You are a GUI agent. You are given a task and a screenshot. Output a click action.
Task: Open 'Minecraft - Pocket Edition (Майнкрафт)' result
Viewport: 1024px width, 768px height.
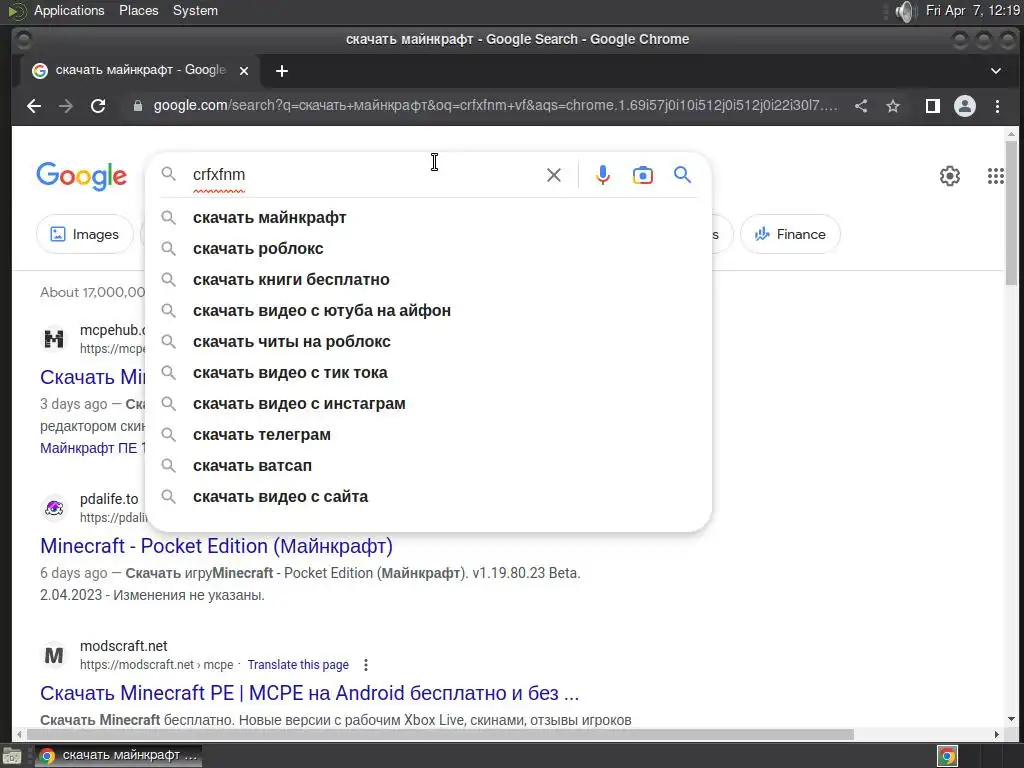216,546
